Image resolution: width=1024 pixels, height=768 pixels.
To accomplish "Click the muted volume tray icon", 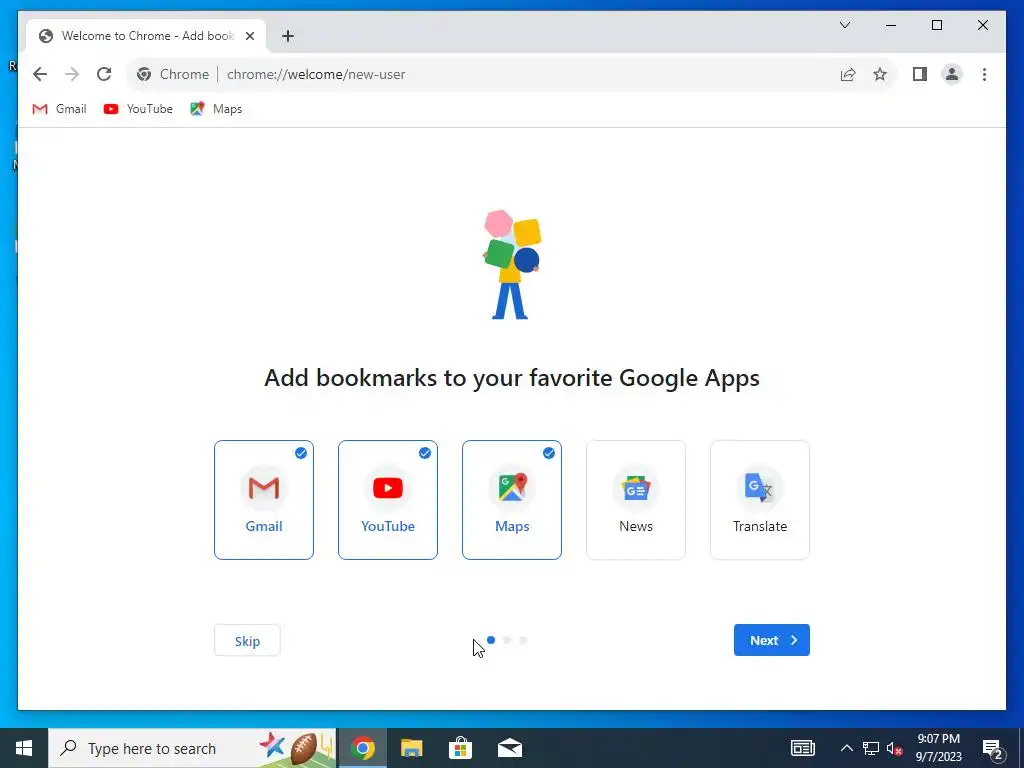I will [x=894, y=748].
